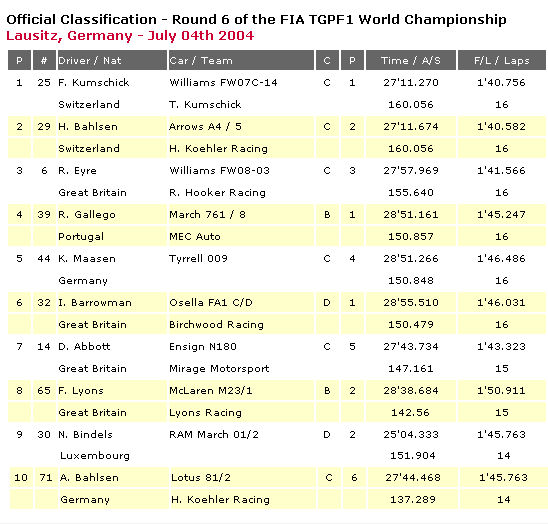Screen dimensions: 548x524
Task: Click the Birchwood Racing team entry
Action: [216, 325]
